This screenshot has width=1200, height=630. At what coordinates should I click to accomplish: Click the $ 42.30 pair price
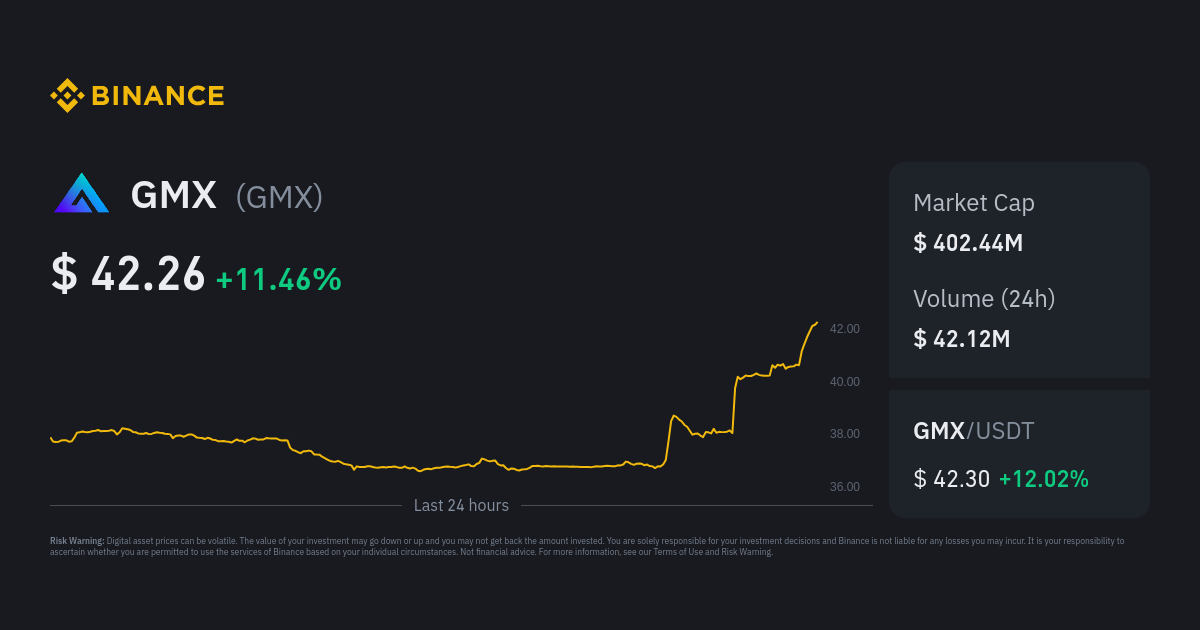pyautogui.click(x=951, y=479)
